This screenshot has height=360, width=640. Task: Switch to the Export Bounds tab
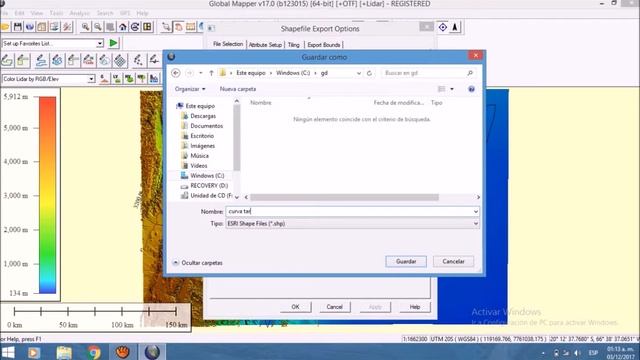(324, 45)
